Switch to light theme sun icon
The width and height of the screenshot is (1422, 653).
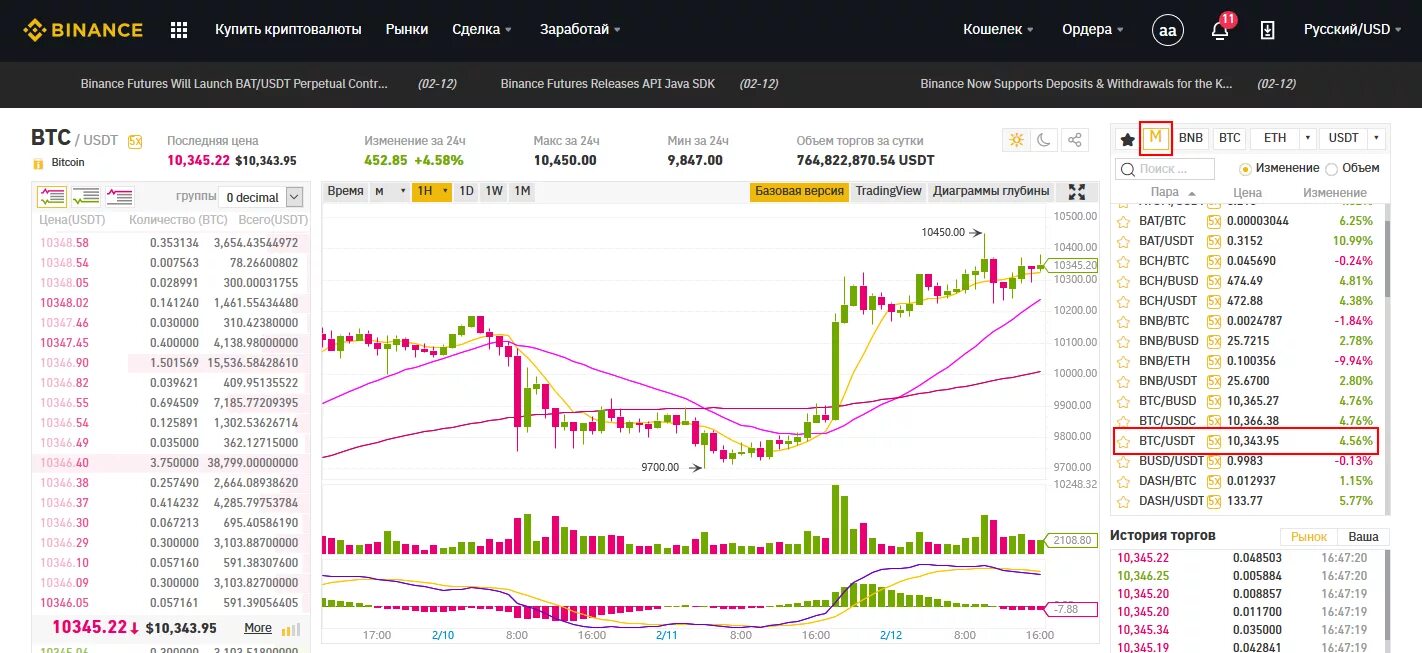pos(1016,140)
